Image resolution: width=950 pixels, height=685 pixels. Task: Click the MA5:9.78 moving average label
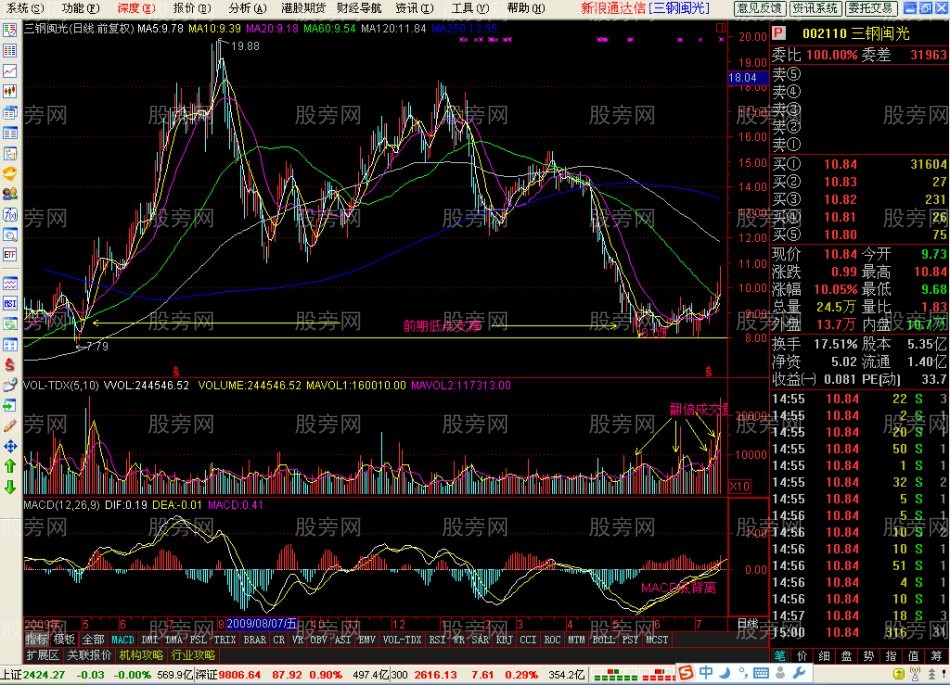click(160, 28)
